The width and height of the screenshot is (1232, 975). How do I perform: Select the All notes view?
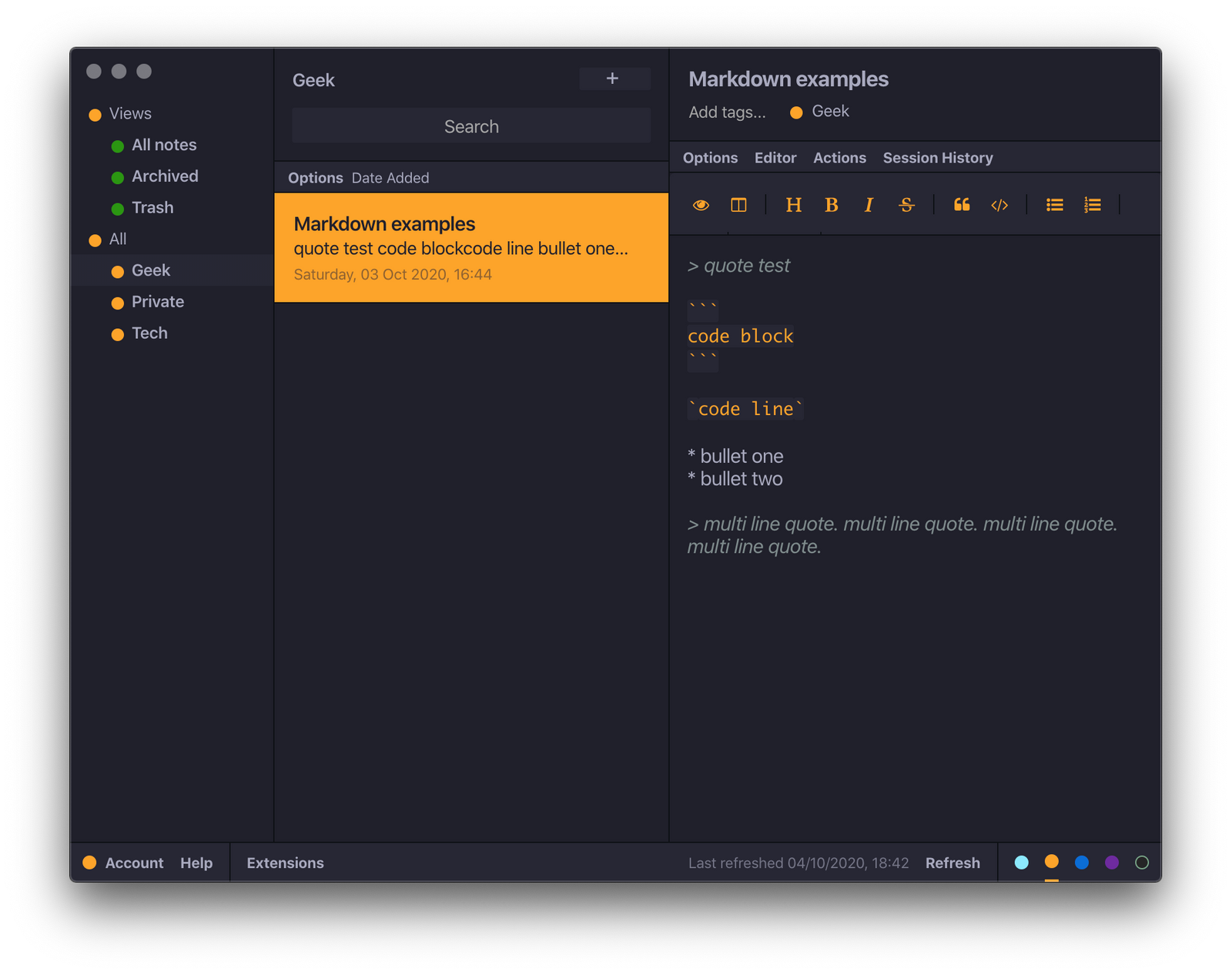pyautogui.click(x=164, y=145)
